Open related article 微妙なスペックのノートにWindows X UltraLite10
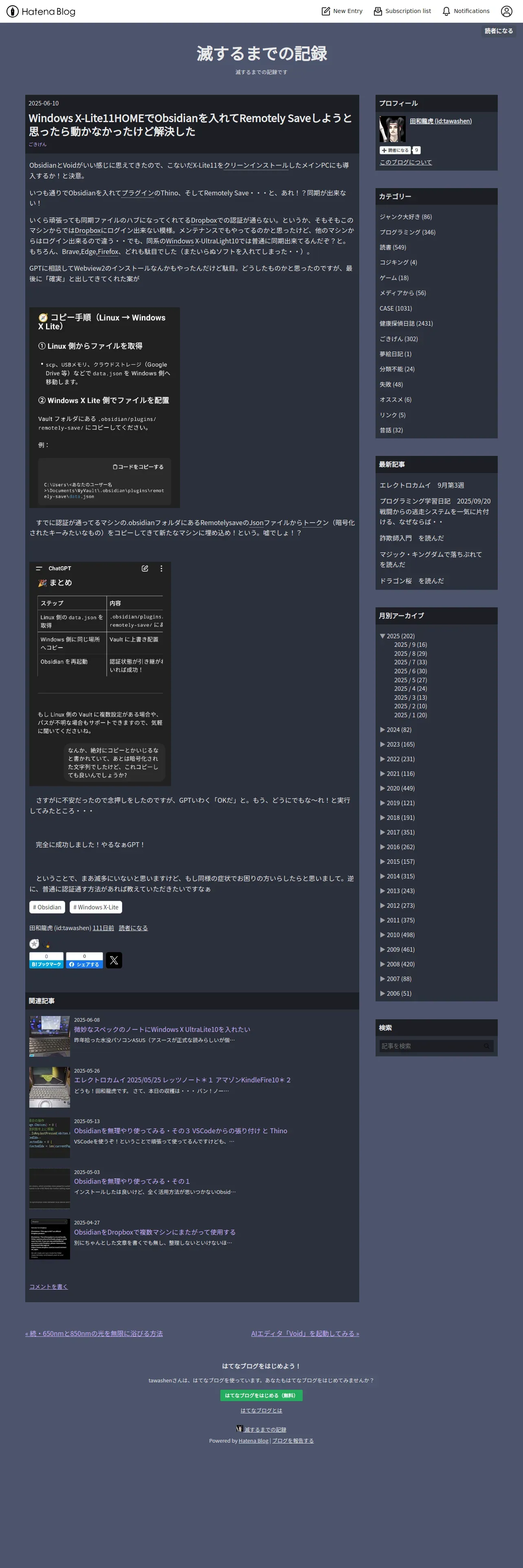Screen dimensions: 523x1568 click(162, 1029)
